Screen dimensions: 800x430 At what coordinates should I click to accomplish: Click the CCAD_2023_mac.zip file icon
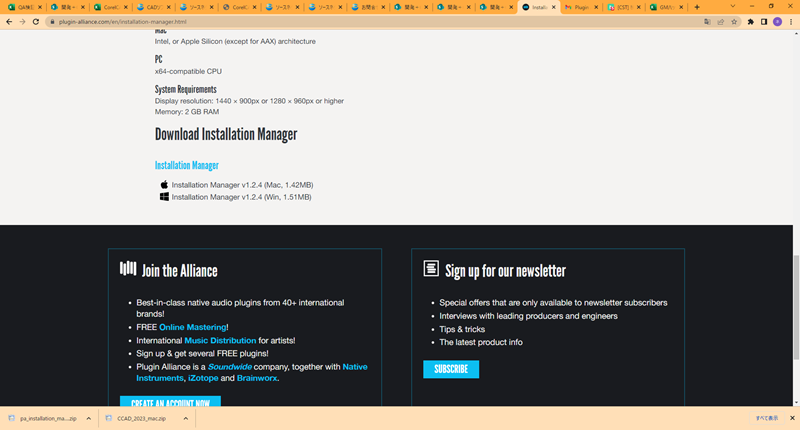(x=109, y=418)
